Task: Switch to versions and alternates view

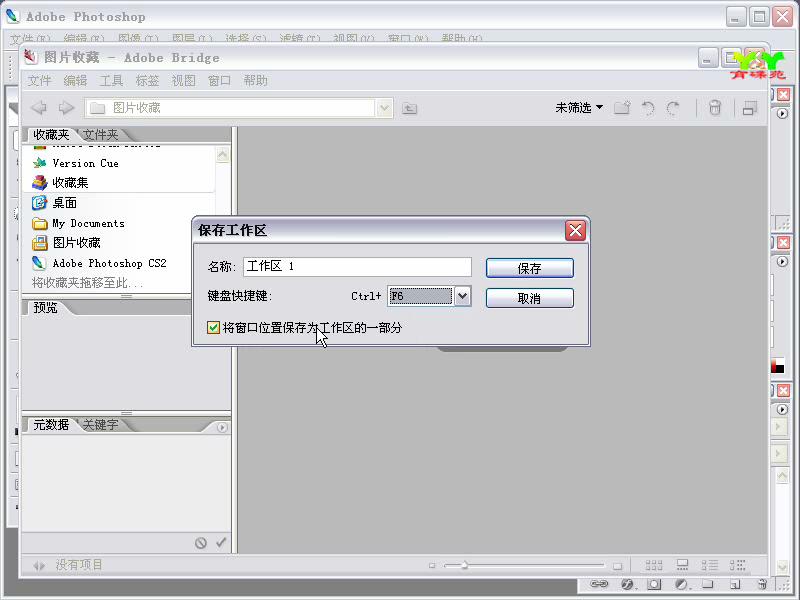Action: click(737, 565)
